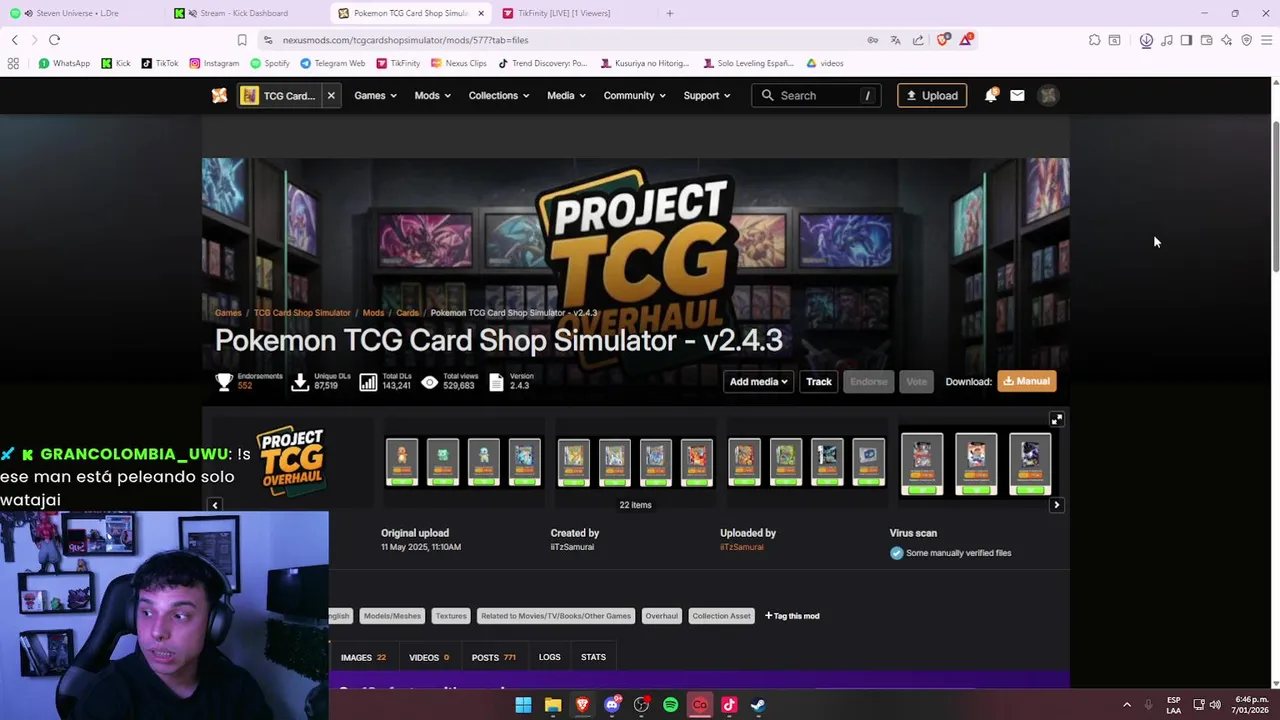
Task: Open the LOGS tab
Action: point(549,657)
